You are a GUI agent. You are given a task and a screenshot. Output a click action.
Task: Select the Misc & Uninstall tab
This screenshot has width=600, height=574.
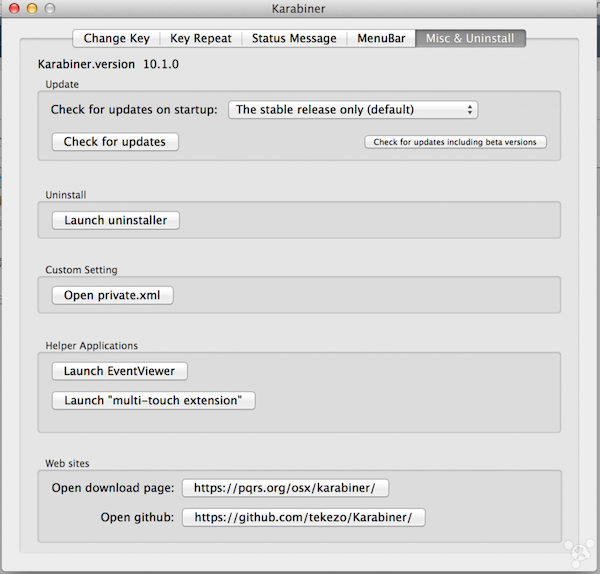click(x=470, y=38)
